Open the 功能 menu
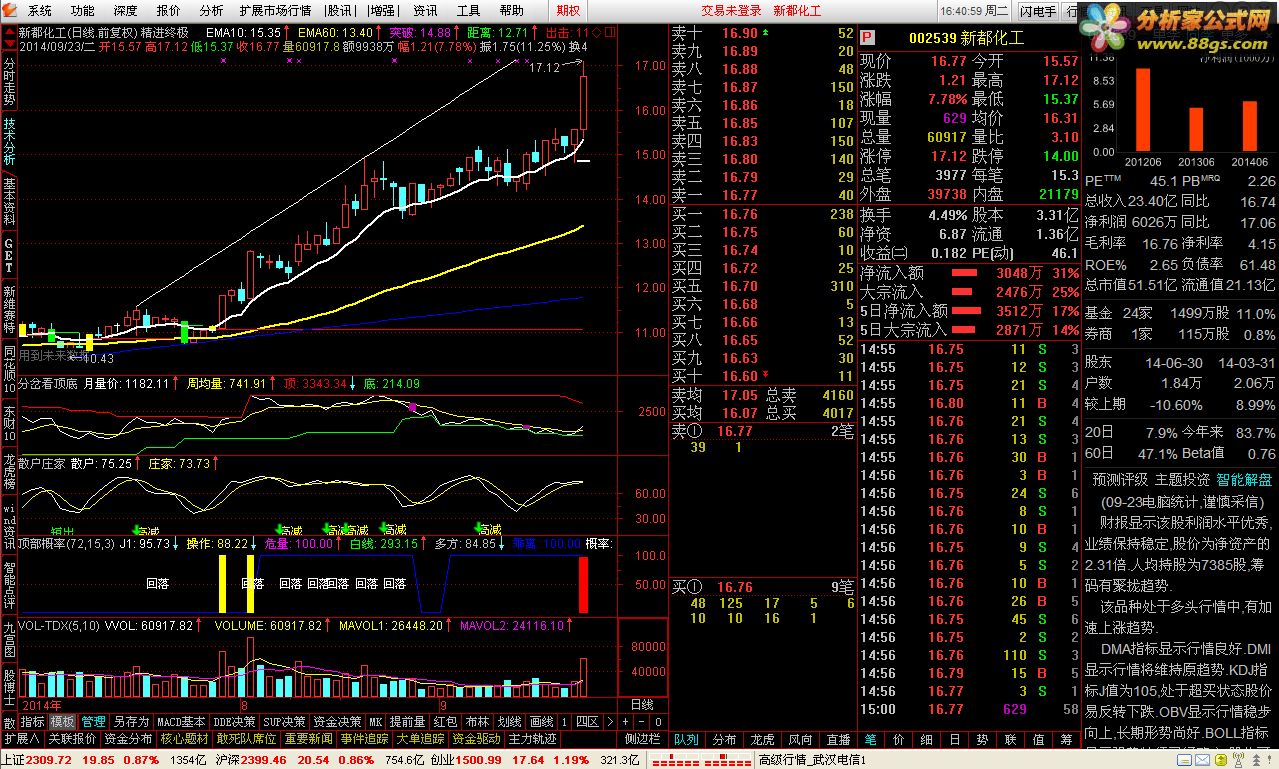Image resolution: width=1279 pixels, height=769 pixels. pos(83,11)
